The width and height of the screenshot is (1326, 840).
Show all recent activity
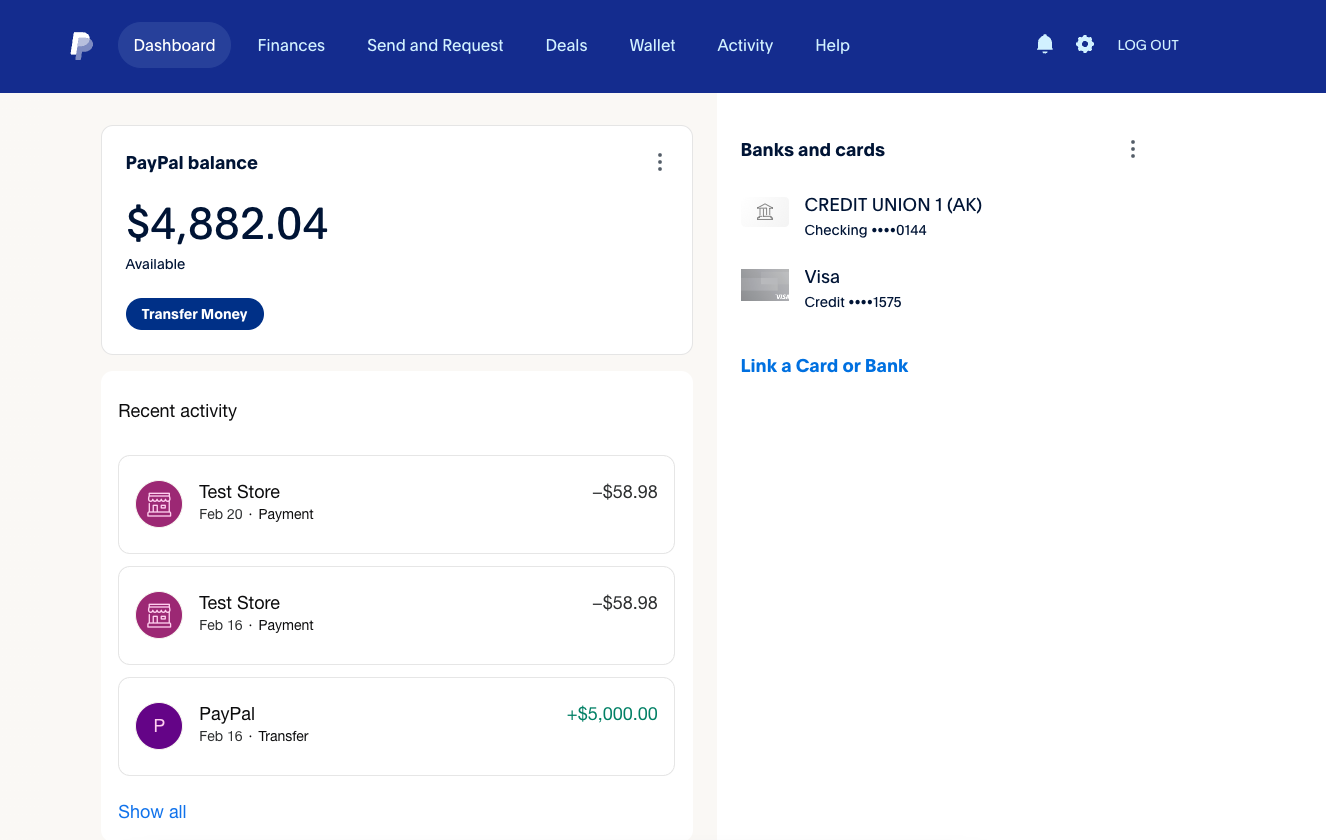tap(152, 812)
